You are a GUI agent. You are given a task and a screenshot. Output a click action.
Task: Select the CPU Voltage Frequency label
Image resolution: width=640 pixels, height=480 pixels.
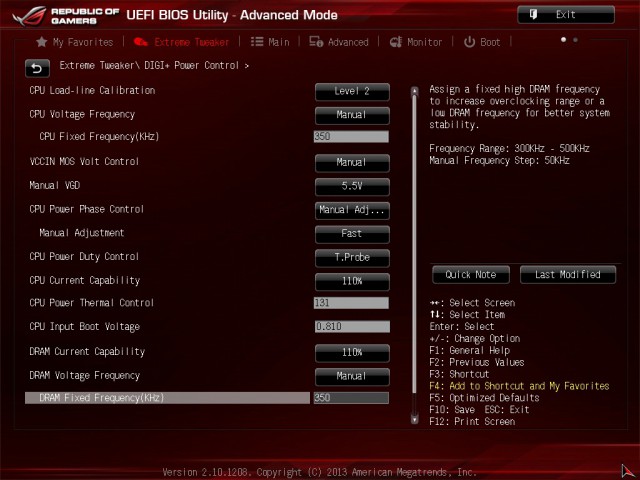pos(82,114)
